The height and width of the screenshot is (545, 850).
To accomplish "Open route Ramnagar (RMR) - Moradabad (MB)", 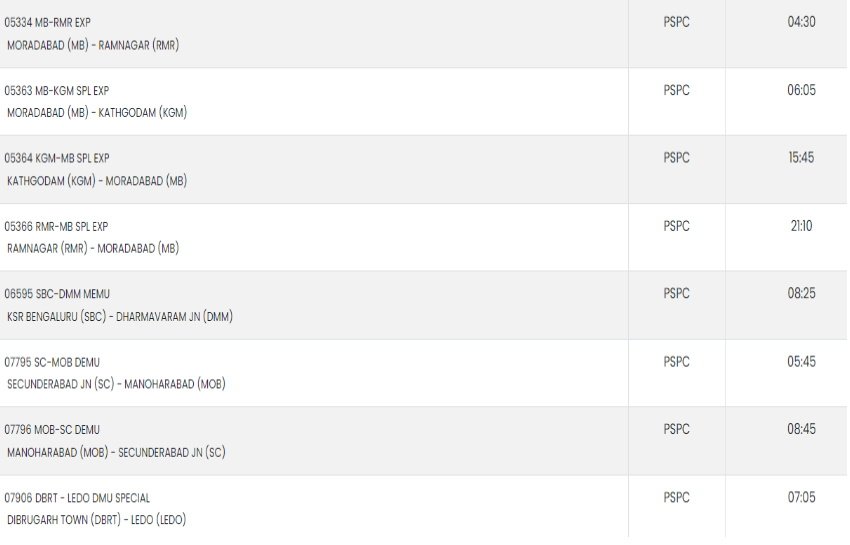I will click(93, 248).
